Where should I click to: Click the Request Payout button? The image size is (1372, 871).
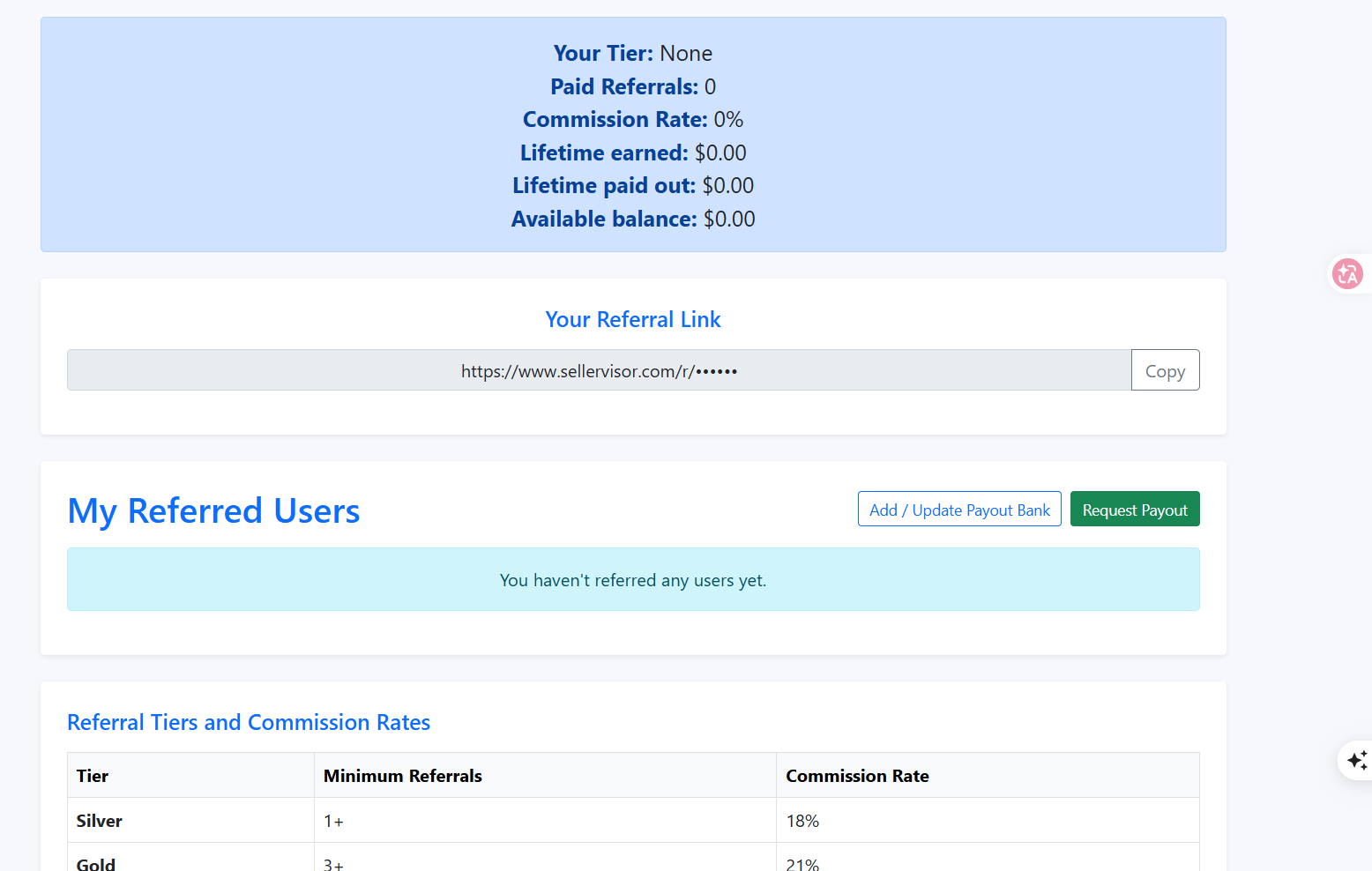tap(1135, 510)
